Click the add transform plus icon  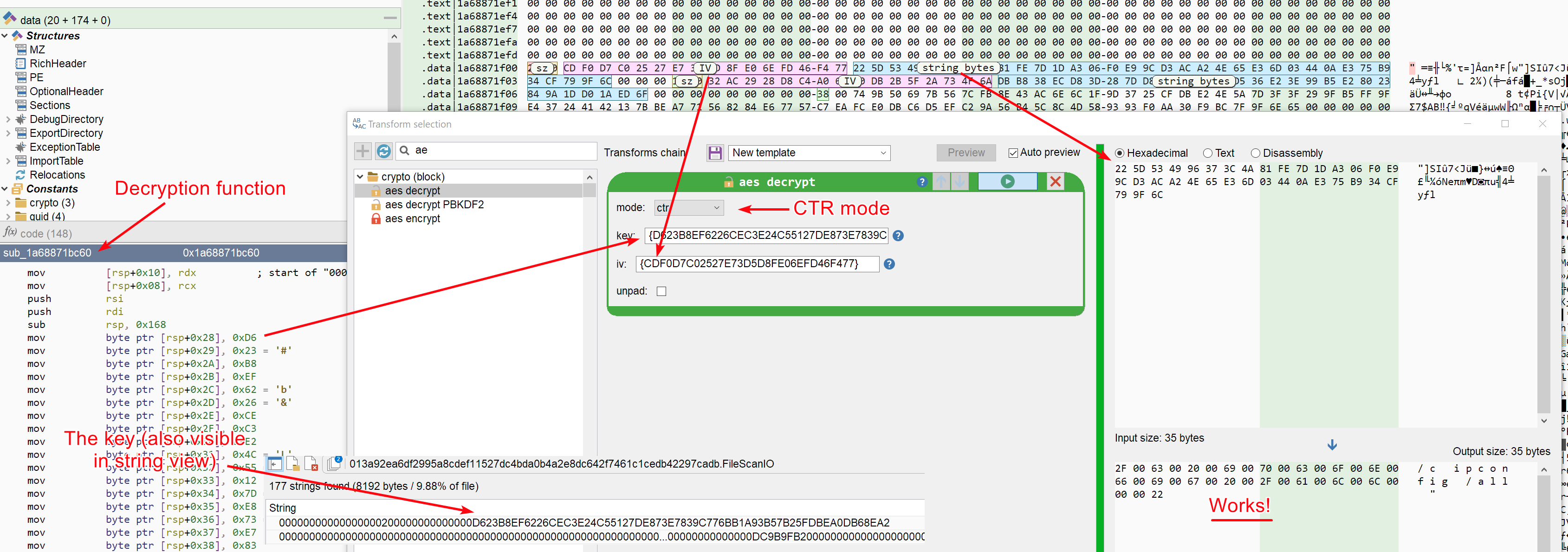click(x=363, y=151)
